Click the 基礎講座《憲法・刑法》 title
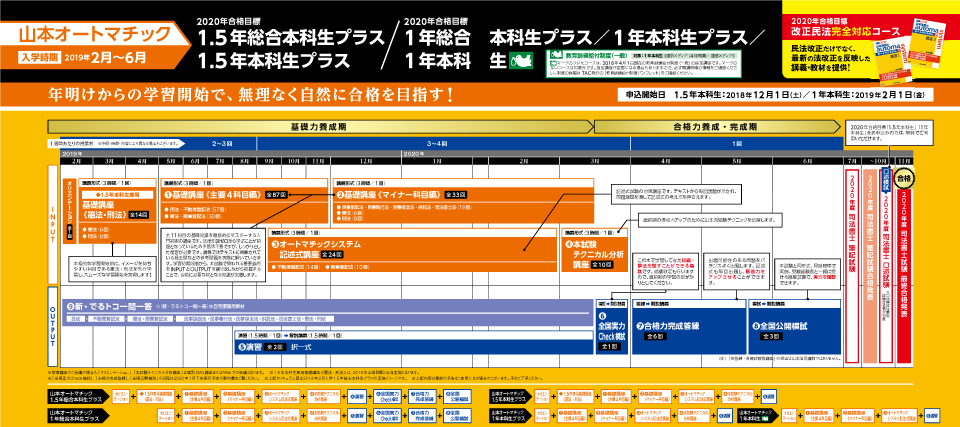The width and height of the screenshot is (960, 427). pyautogui.click(x=103, y=208)
